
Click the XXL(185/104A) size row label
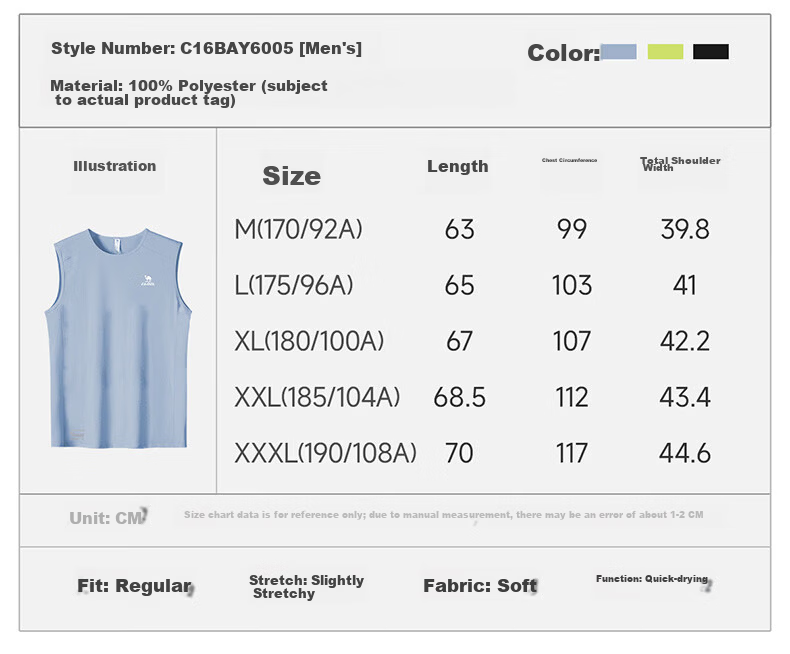click(x=317, y=397)
